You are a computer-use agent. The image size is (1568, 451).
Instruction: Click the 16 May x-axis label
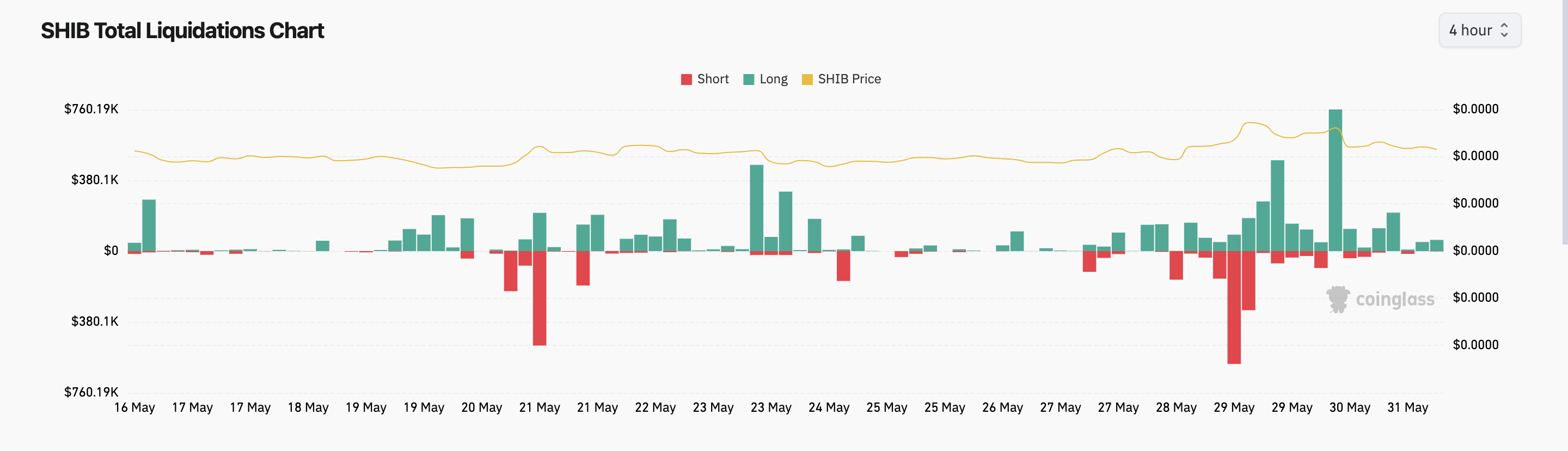134,407
